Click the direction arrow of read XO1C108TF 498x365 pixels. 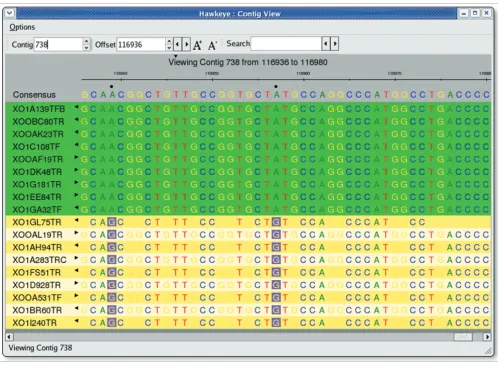tap(76, 145)
